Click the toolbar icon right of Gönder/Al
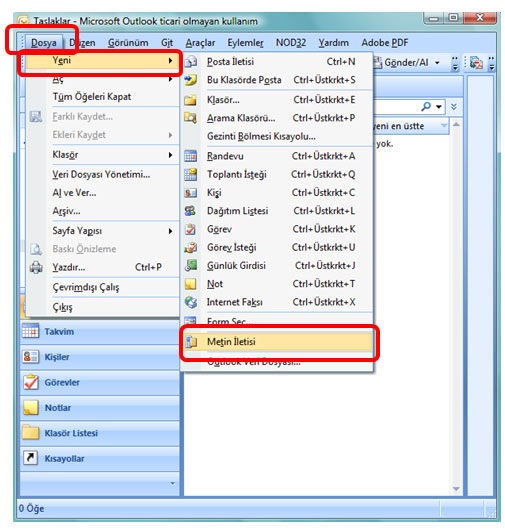Screen dimensions: 505x532 pos(476,63)
